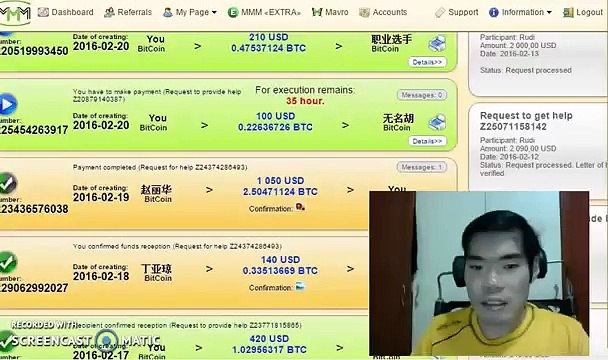The height and width of the screenshot is (360, 608).
Task: Click the My Page user icon
Action: (x=168, y=12)
